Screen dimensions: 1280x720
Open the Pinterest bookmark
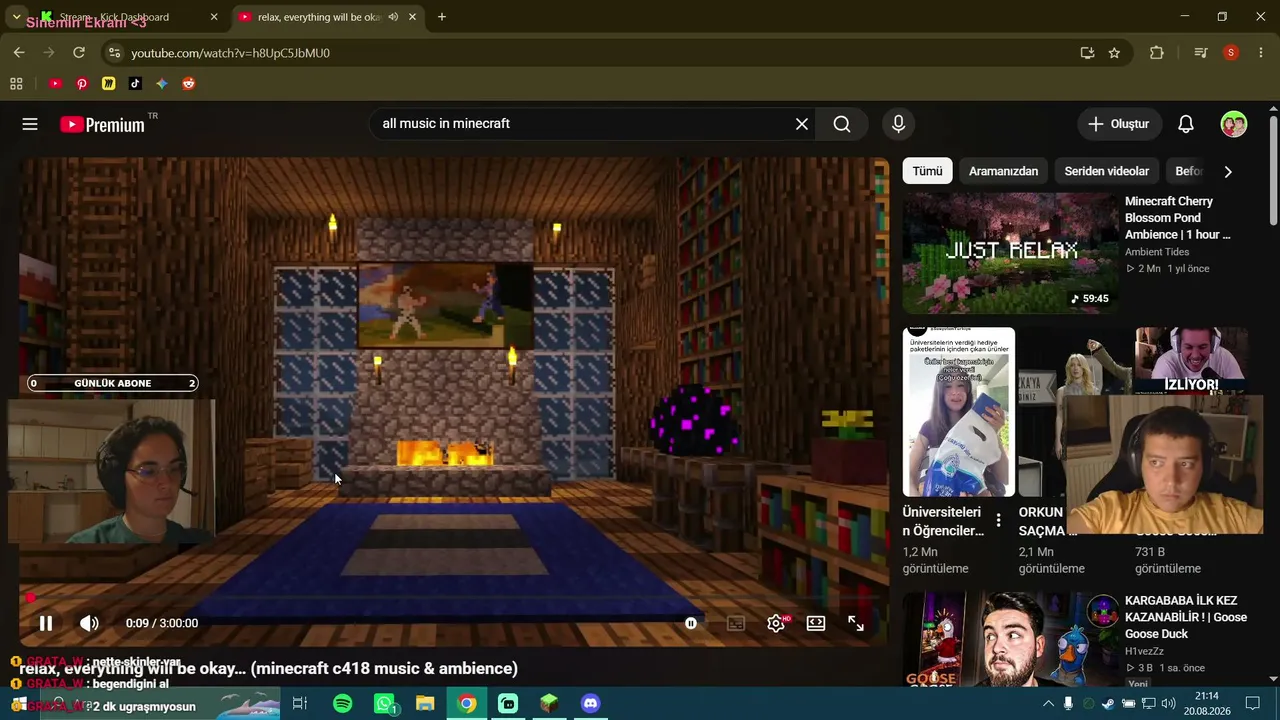pyautogui.click(x=82, y=84)
